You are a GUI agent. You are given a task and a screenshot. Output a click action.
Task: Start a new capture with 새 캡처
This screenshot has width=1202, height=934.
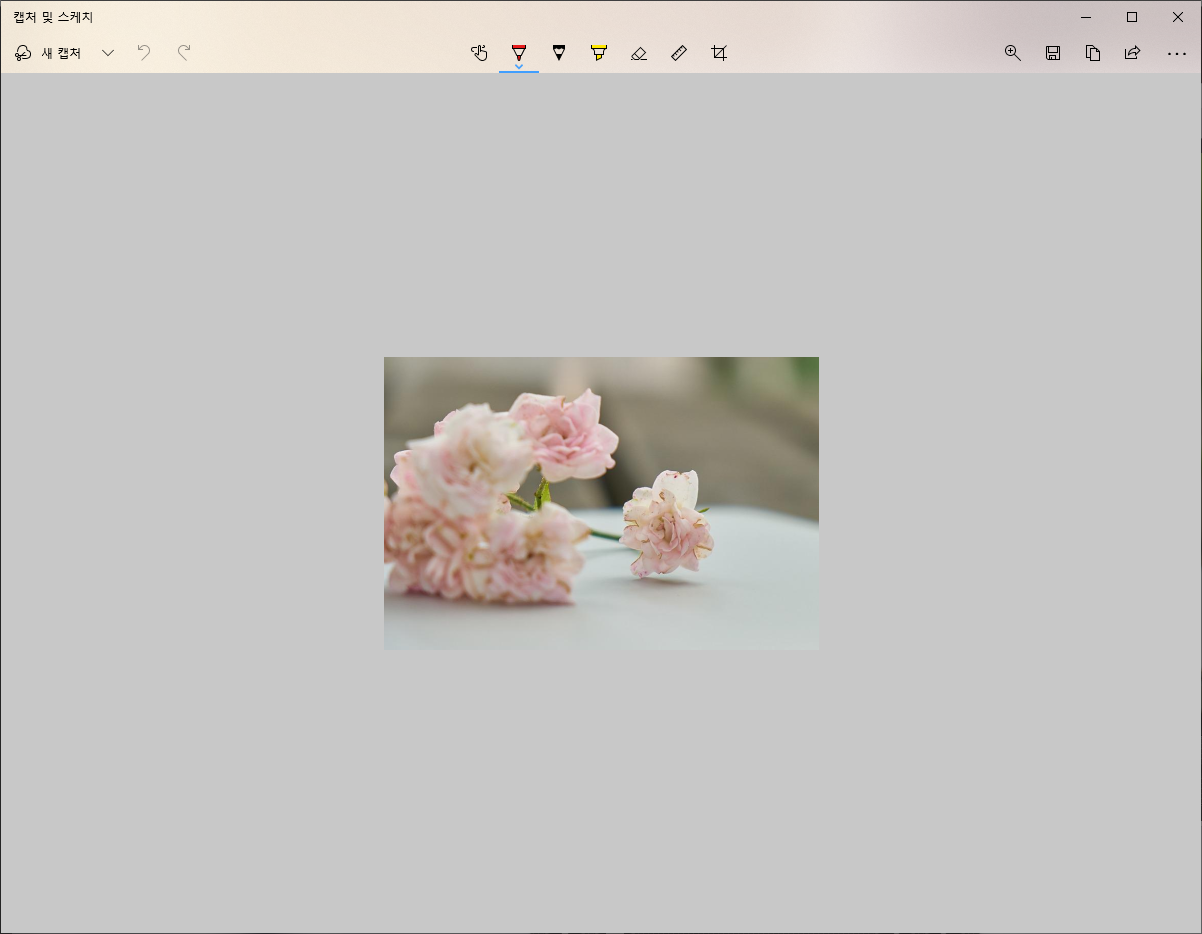(x=48, y=53)
